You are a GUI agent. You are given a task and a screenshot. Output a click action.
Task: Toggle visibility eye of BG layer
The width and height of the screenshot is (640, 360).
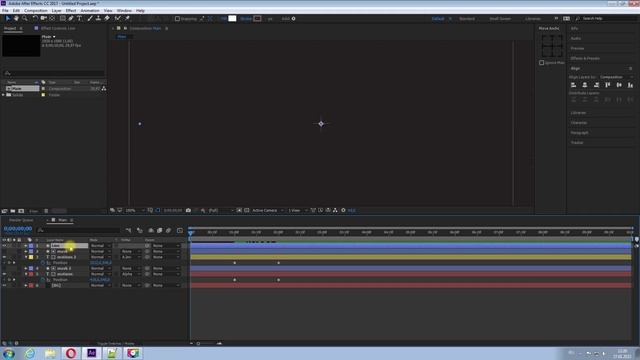coord(4,285)
